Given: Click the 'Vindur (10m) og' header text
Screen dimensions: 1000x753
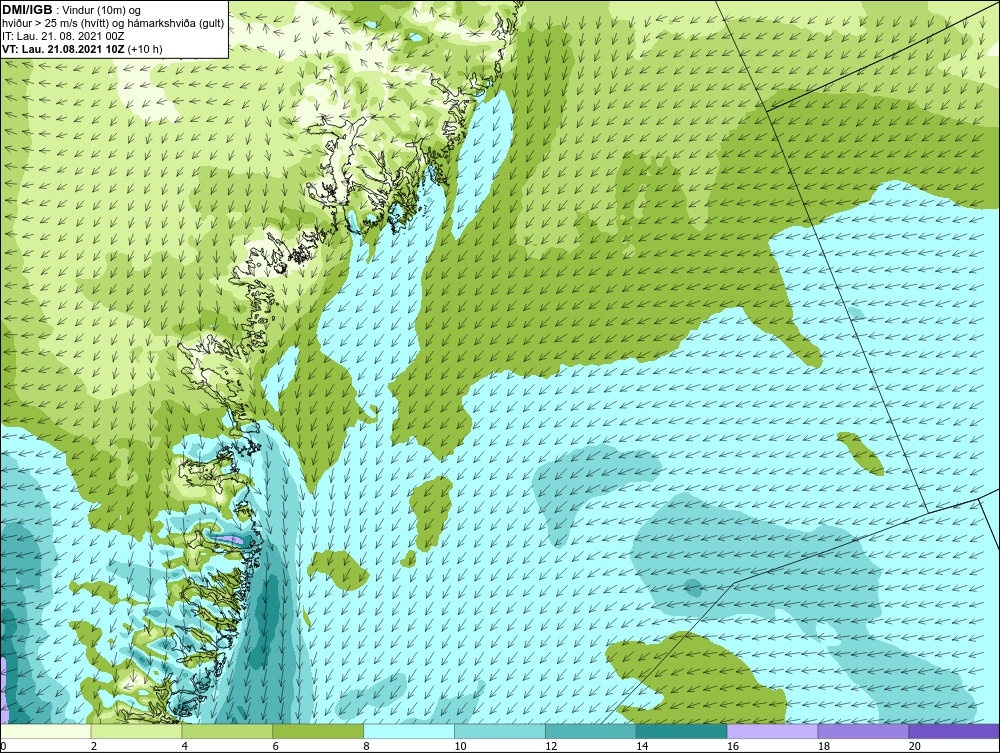Looking at the screenshot, I should (x=103, y=10).
